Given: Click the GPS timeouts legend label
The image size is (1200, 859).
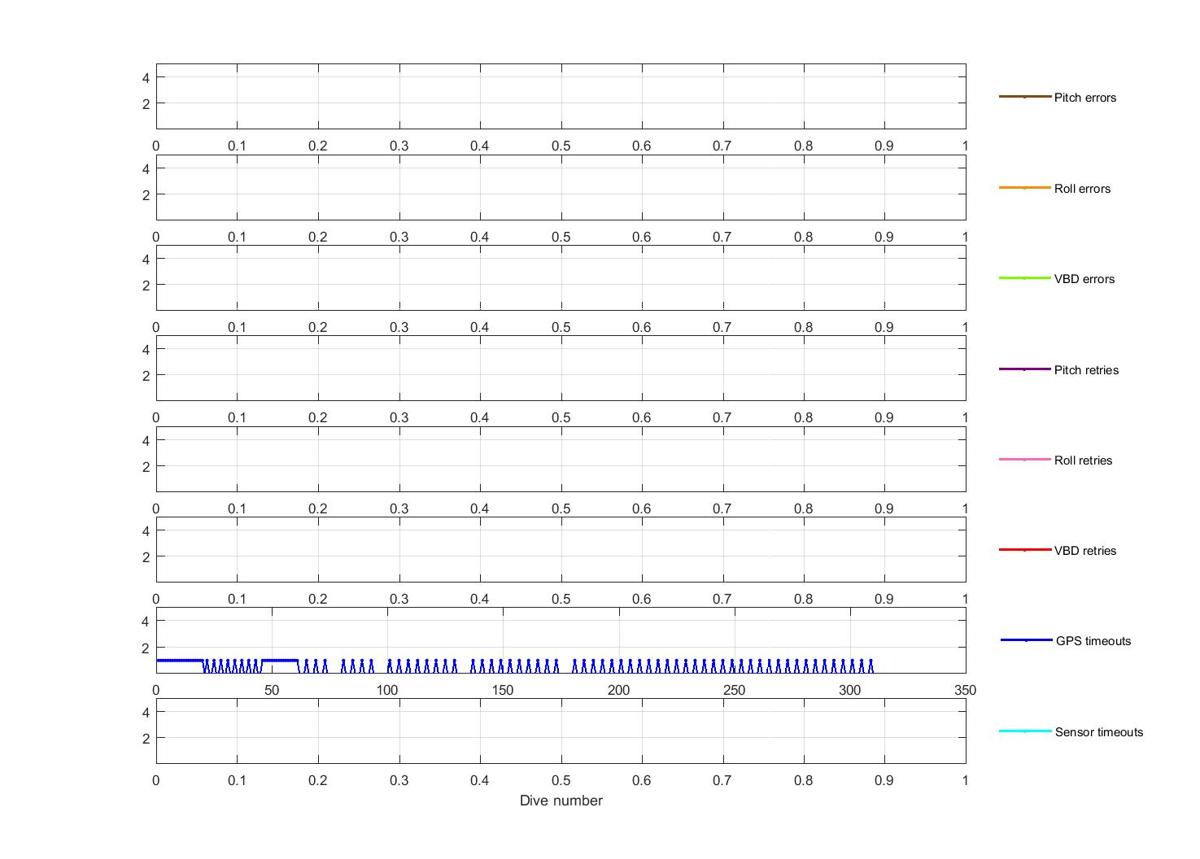Looking at the screenshot, I should coord(1093,641).
